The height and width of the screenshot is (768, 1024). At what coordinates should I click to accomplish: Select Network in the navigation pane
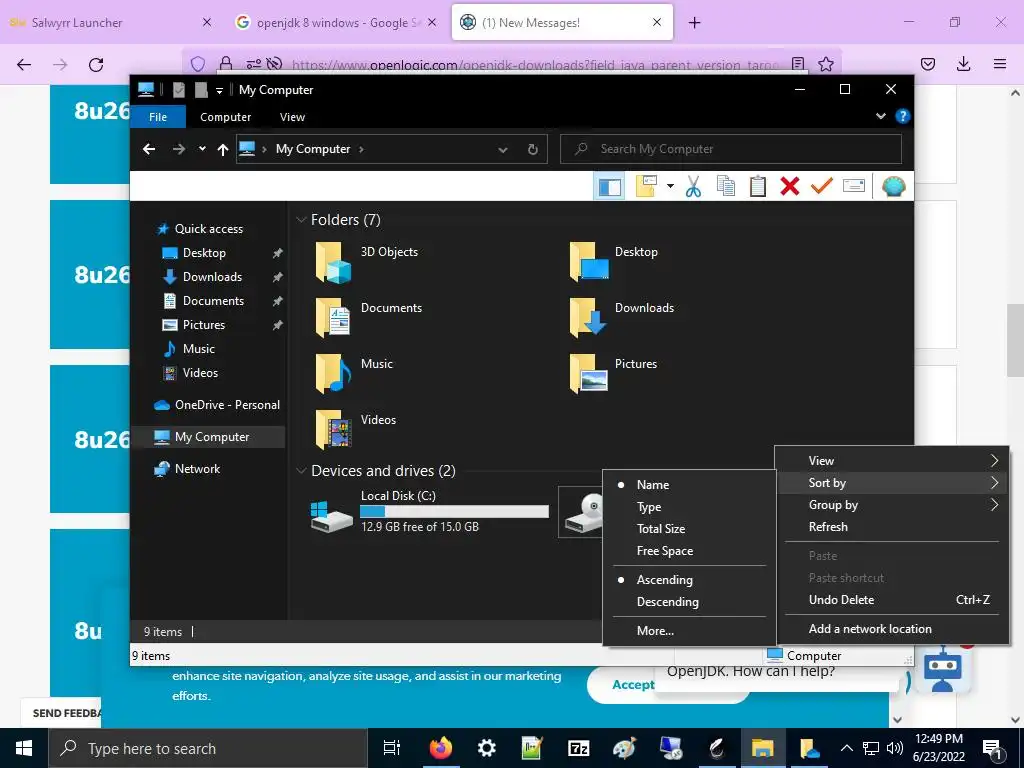tap(197, 469)
